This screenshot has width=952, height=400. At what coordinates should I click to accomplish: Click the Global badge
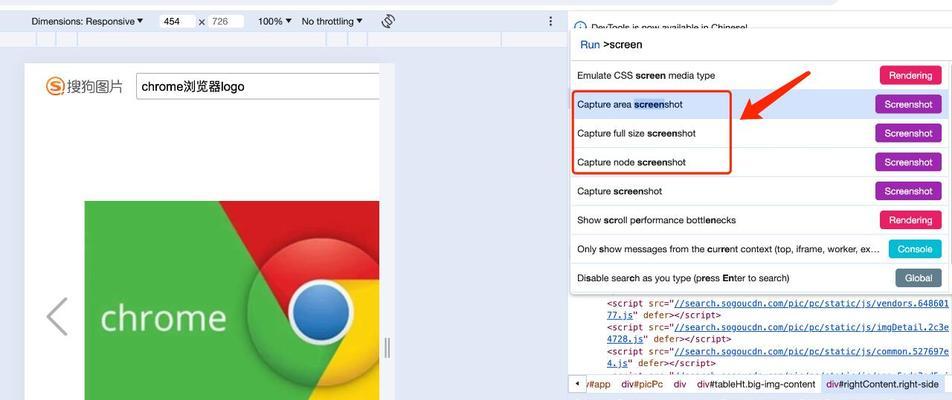point(919,278)
